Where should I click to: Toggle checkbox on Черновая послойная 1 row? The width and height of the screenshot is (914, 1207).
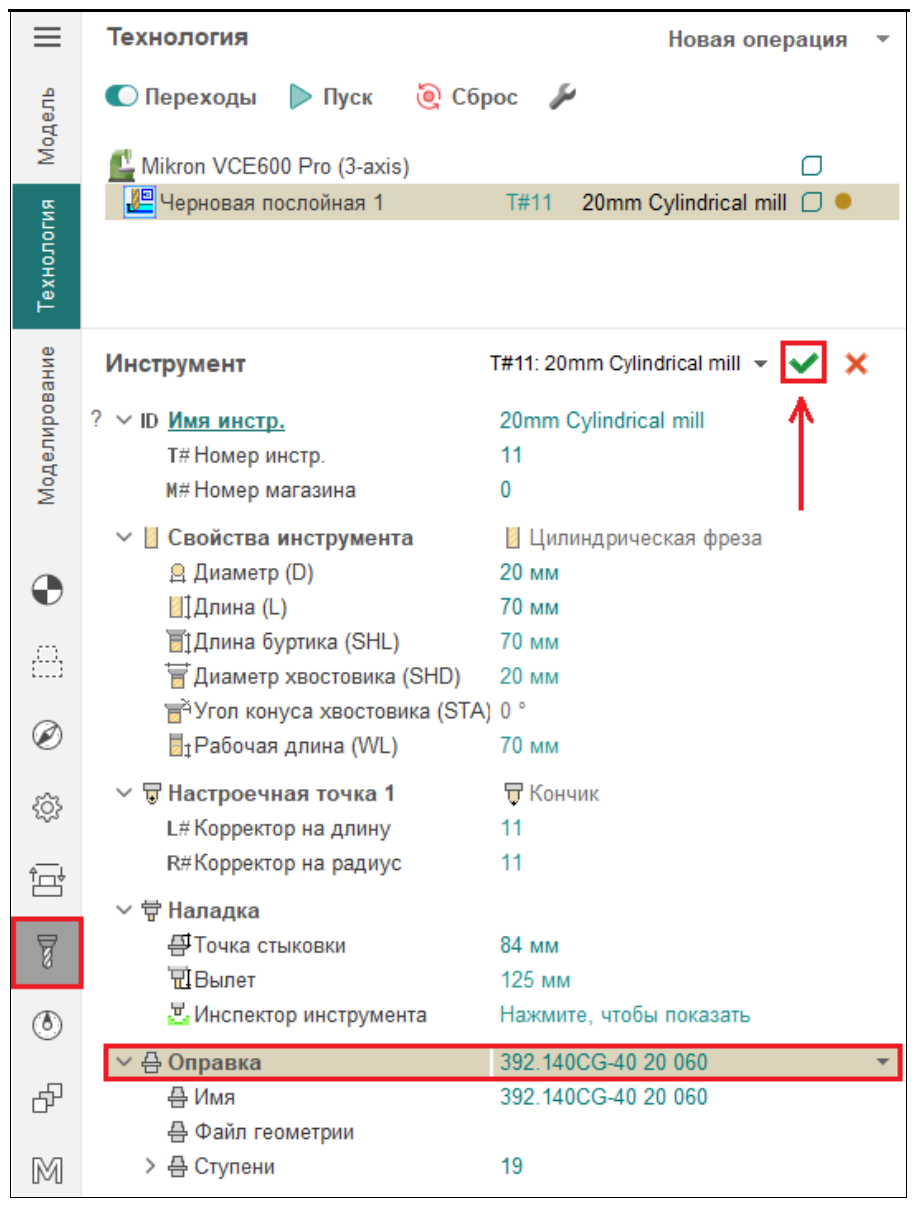coord(811,203)
